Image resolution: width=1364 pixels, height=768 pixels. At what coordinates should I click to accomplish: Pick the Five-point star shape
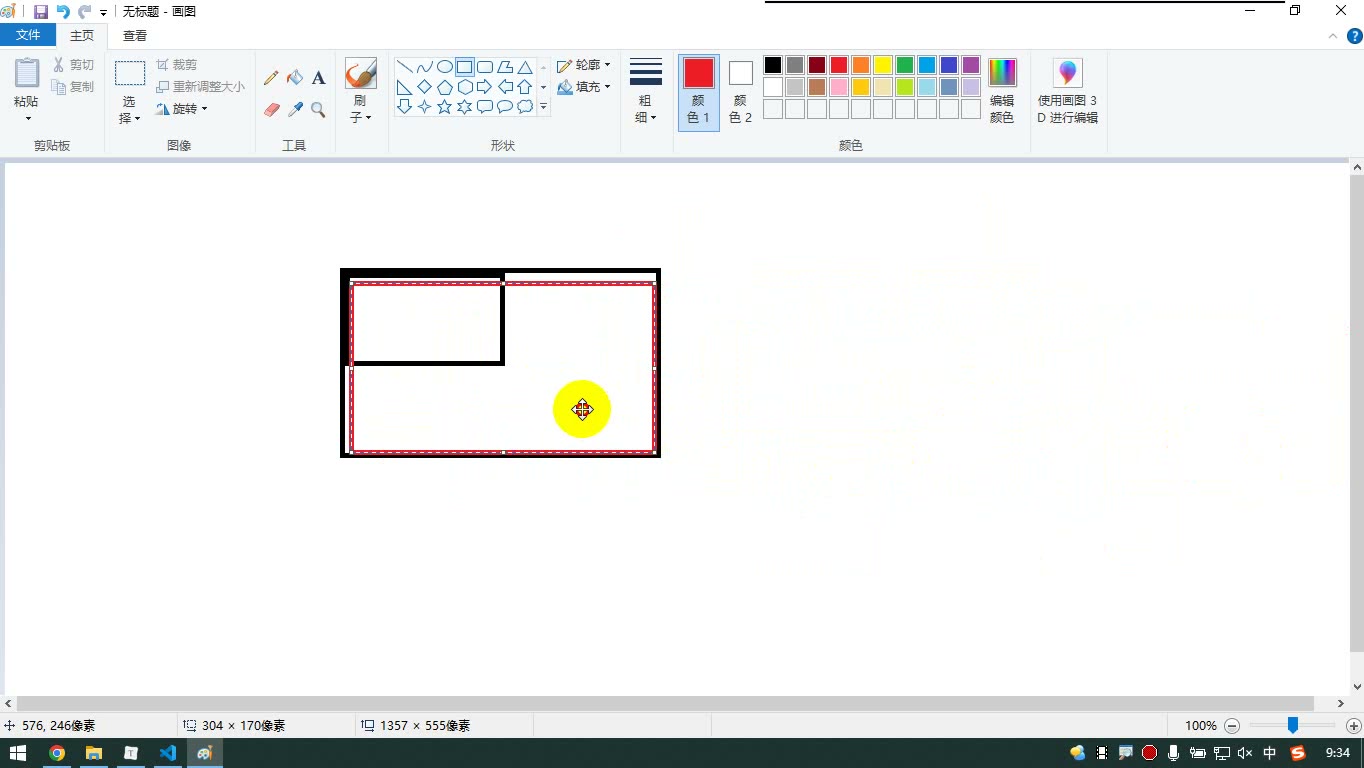click(445, 107)
